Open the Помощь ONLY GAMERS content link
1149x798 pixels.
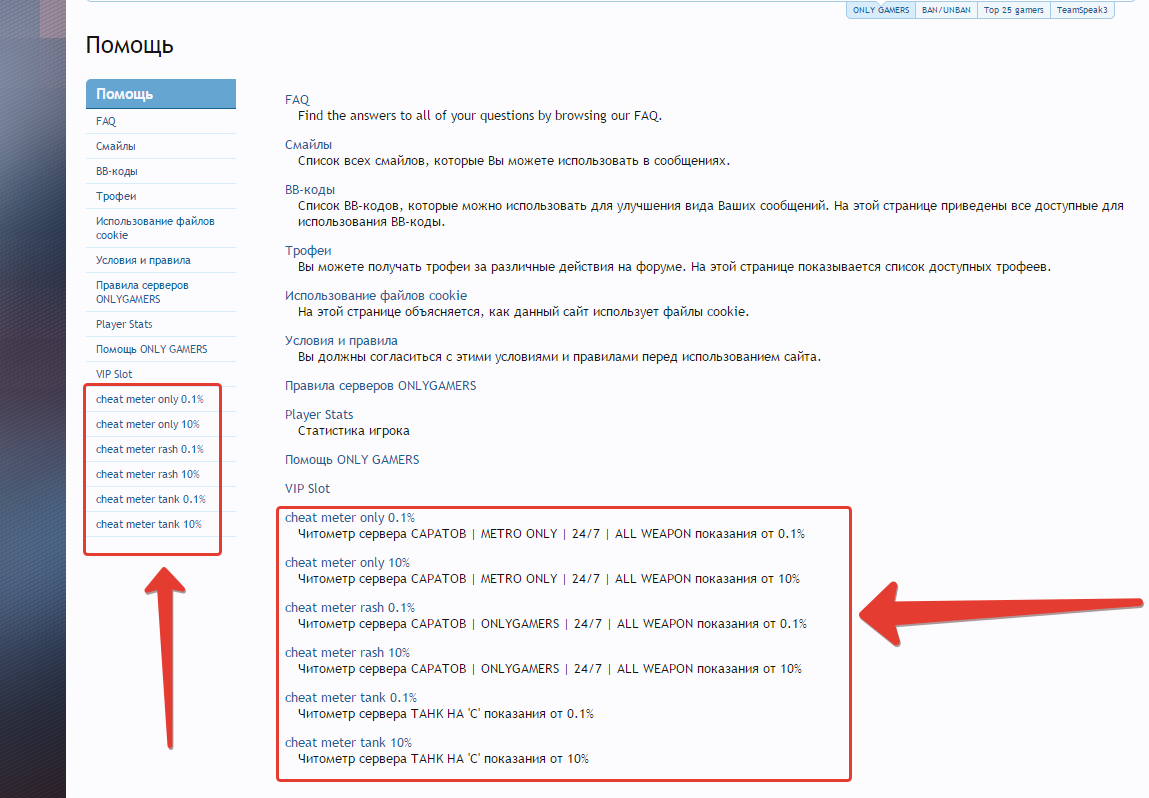352,459
